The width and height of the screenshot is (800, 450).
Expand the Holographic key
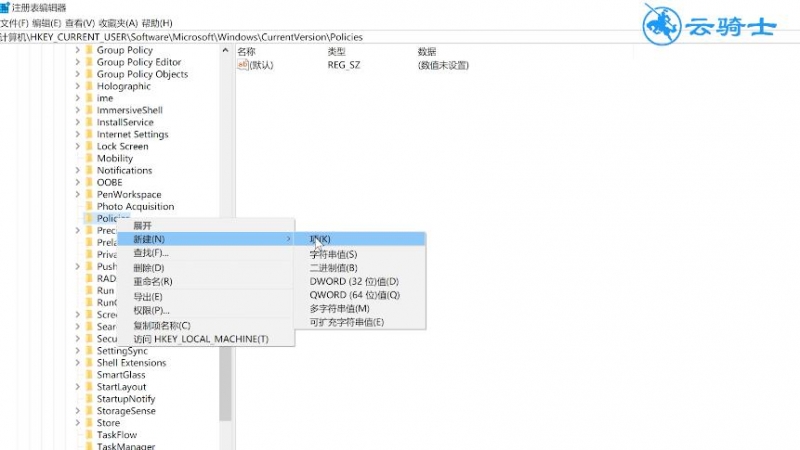pyautogui.click(x=78, y=86)
